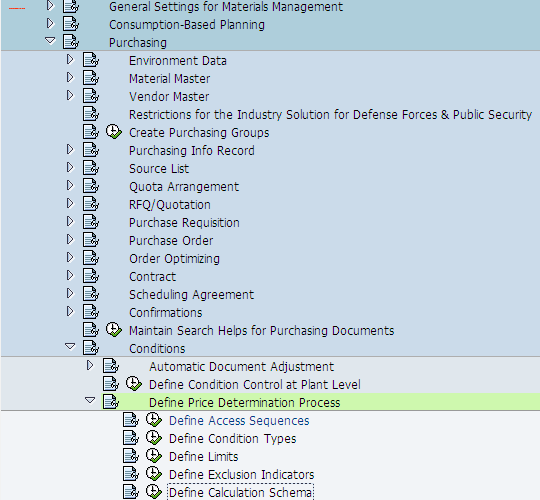540x500 pixels.
Task: Open documentation icon for Environment Data
Action: pyautogui.click(x=91, y=60)
